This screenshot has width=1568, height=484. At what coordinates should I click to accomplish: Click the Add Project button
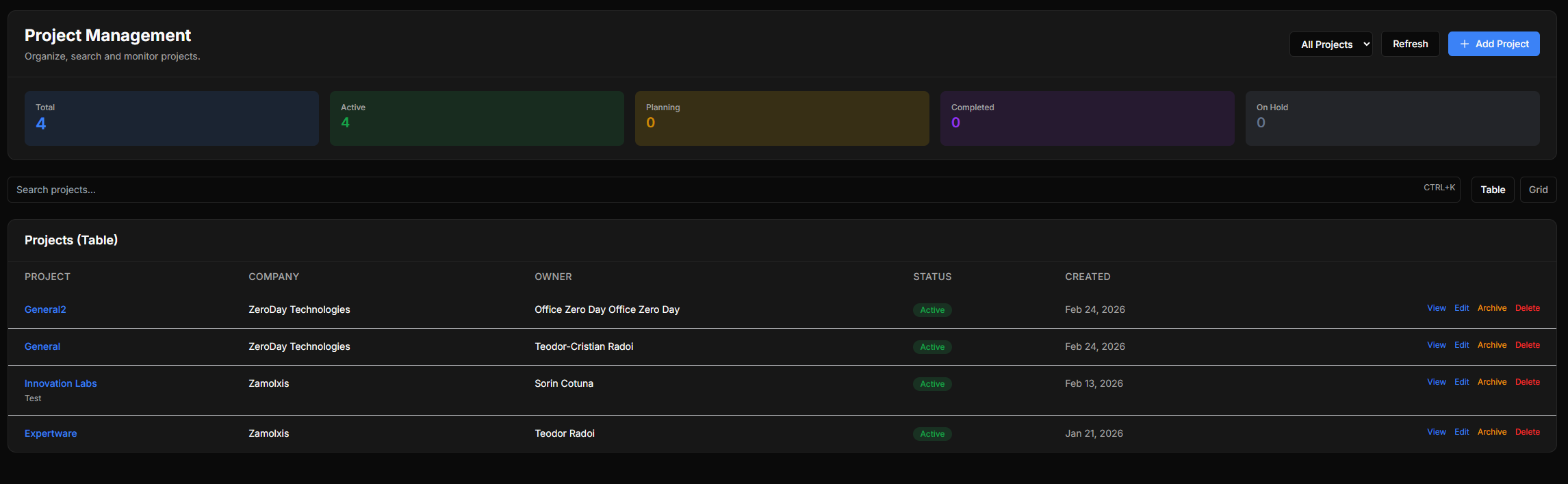(1493, 44)
